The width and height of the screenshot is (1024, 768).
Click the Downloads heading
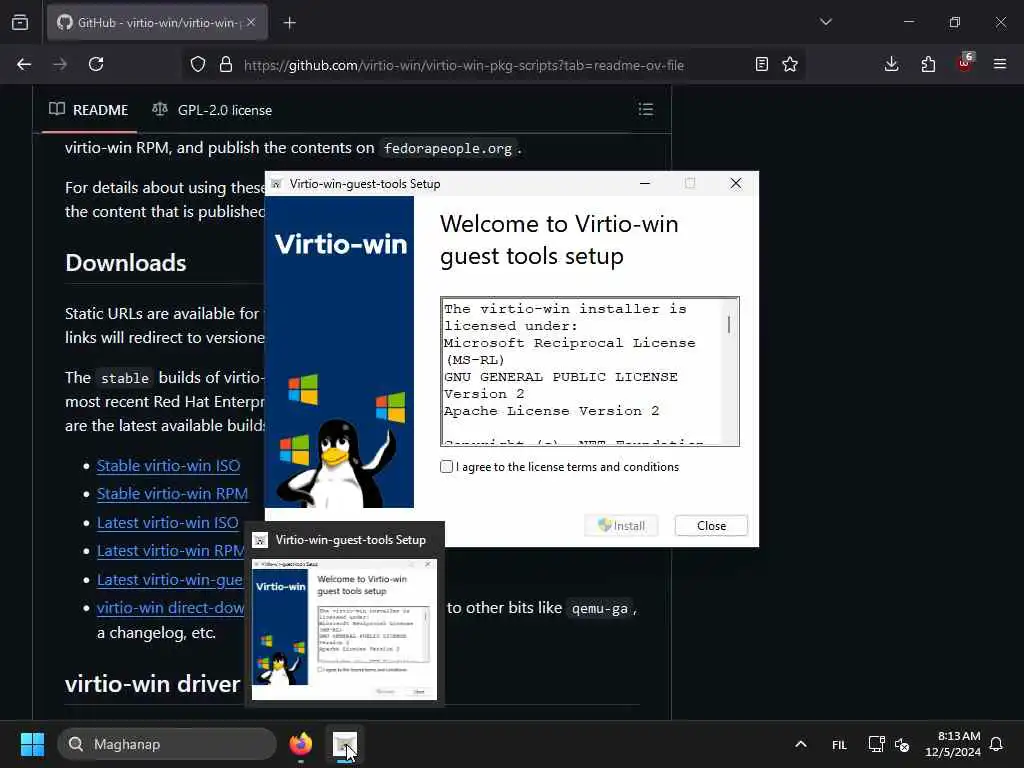click(125, 263)
